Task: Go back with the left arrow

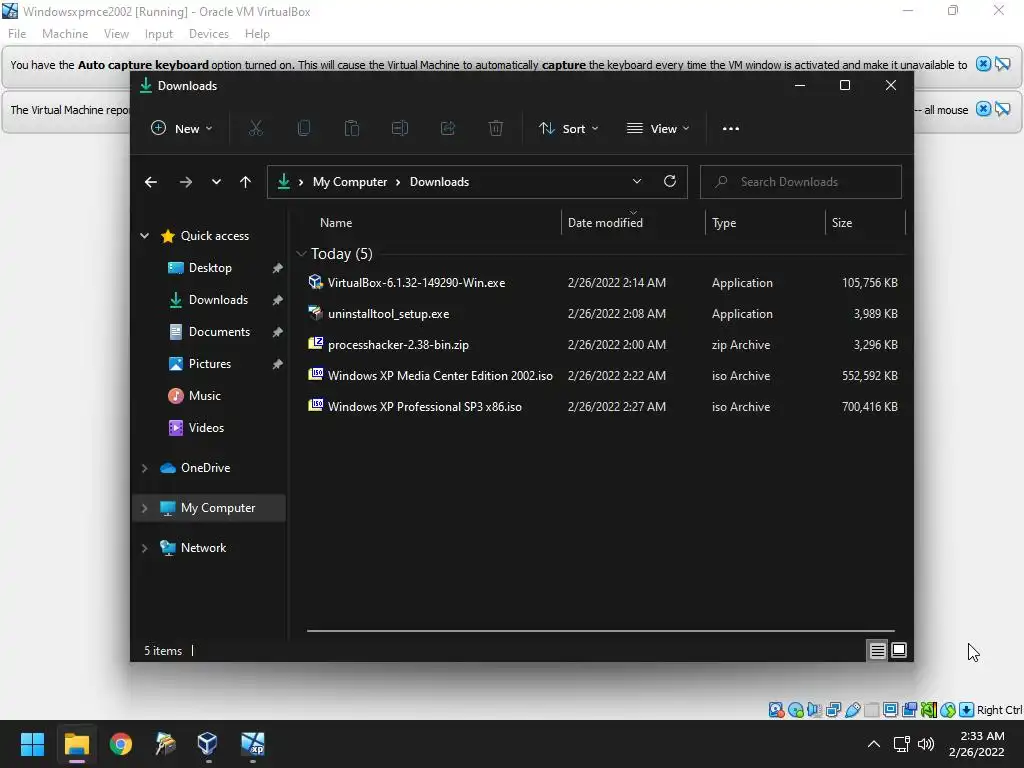Action: point(151,182)
